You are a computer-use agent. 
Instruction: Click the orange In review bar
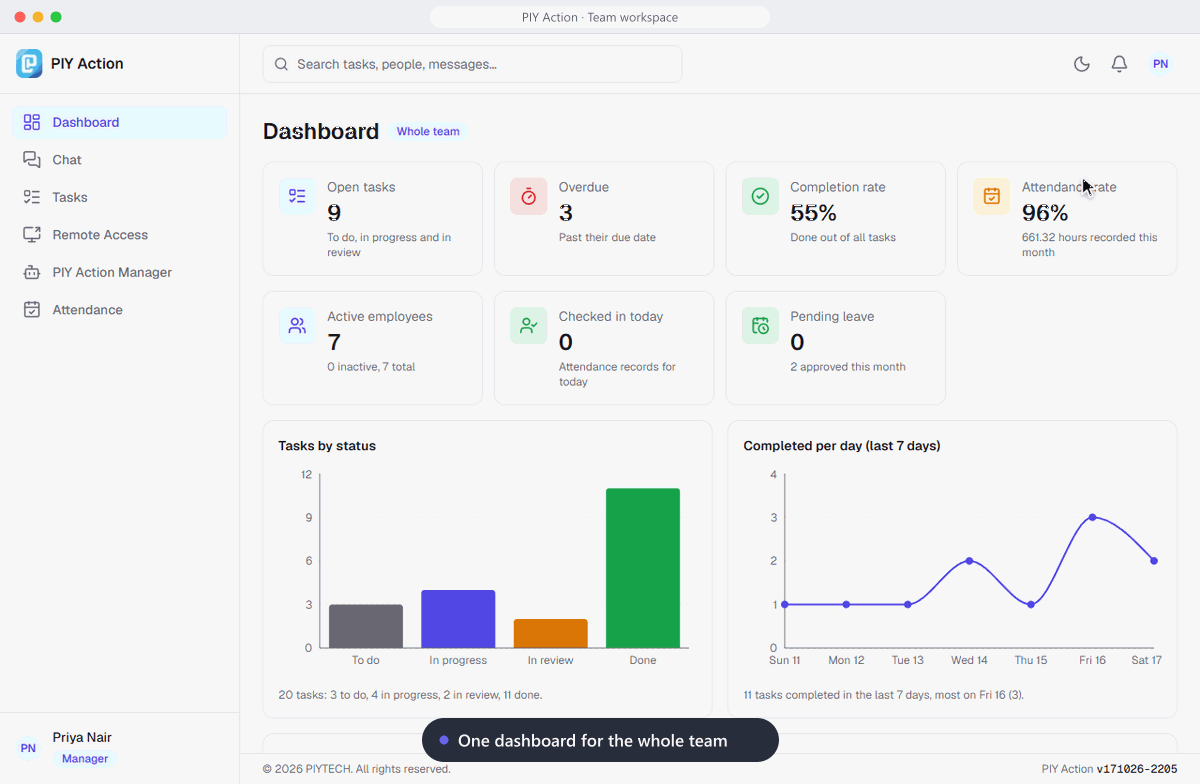pyautogui.click(x=551, y=634)
